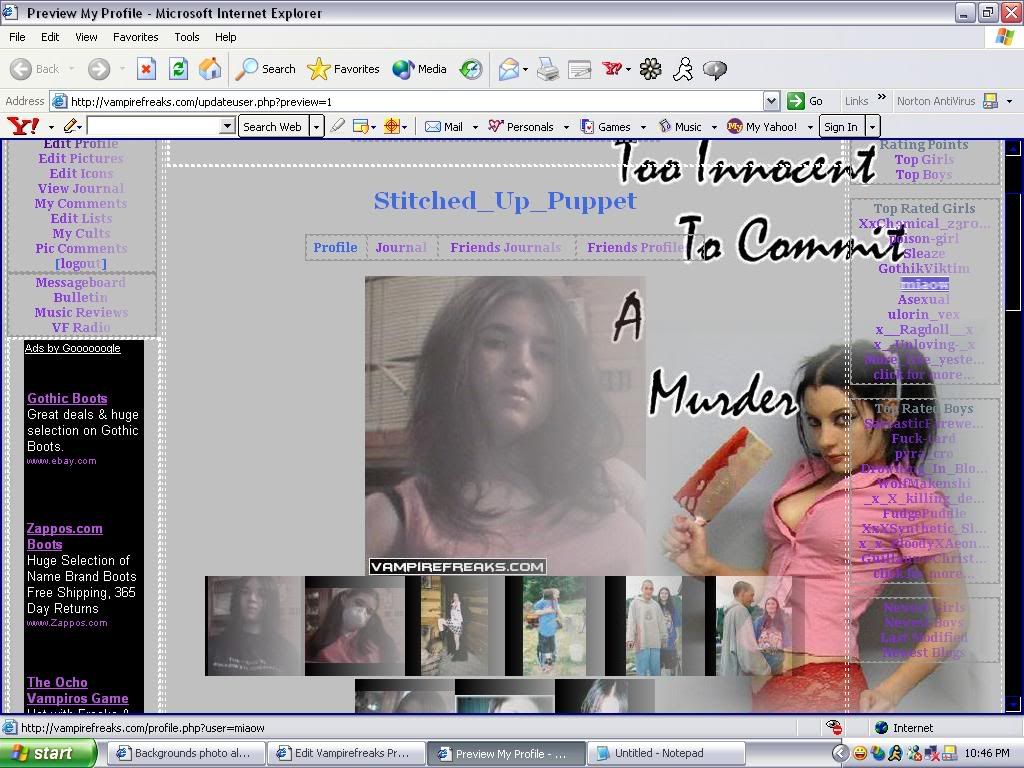This screenshot has height=768, width=1024.
Task: Click the Forward navigation arrow icon
Action: tap(99, 69)
